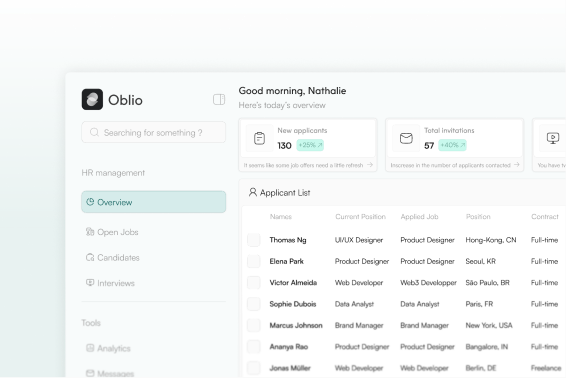Click the Candidates sidebar icon
The image size is (566, 378).
90,257
